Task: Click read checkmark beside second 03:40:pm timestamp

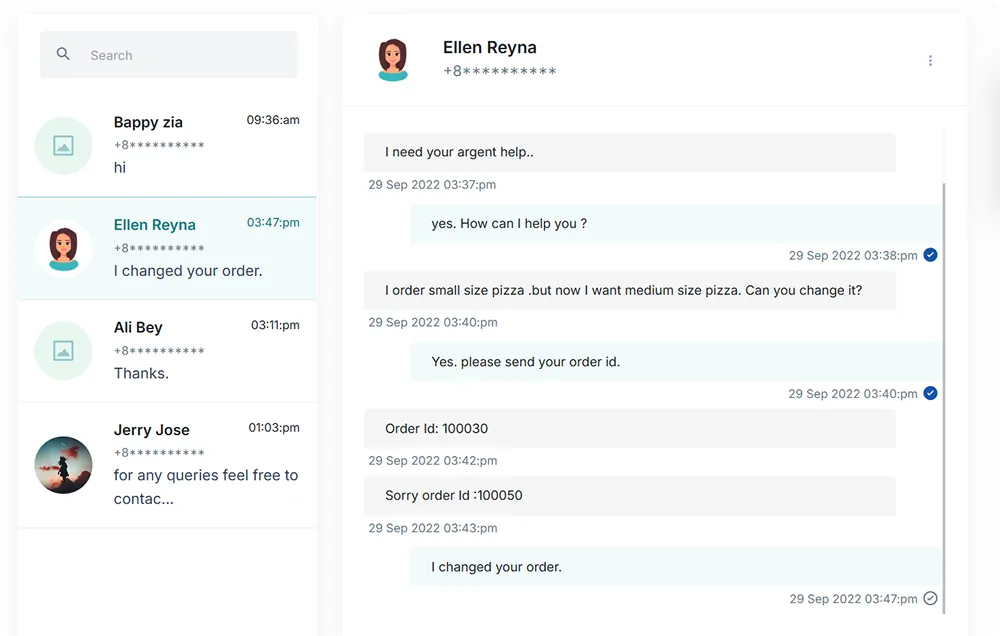Action: pos(930,393)
